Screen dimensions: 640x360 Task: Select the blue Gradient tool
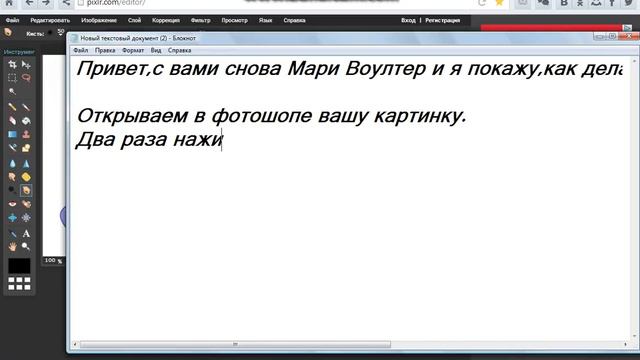pos(12,134)
